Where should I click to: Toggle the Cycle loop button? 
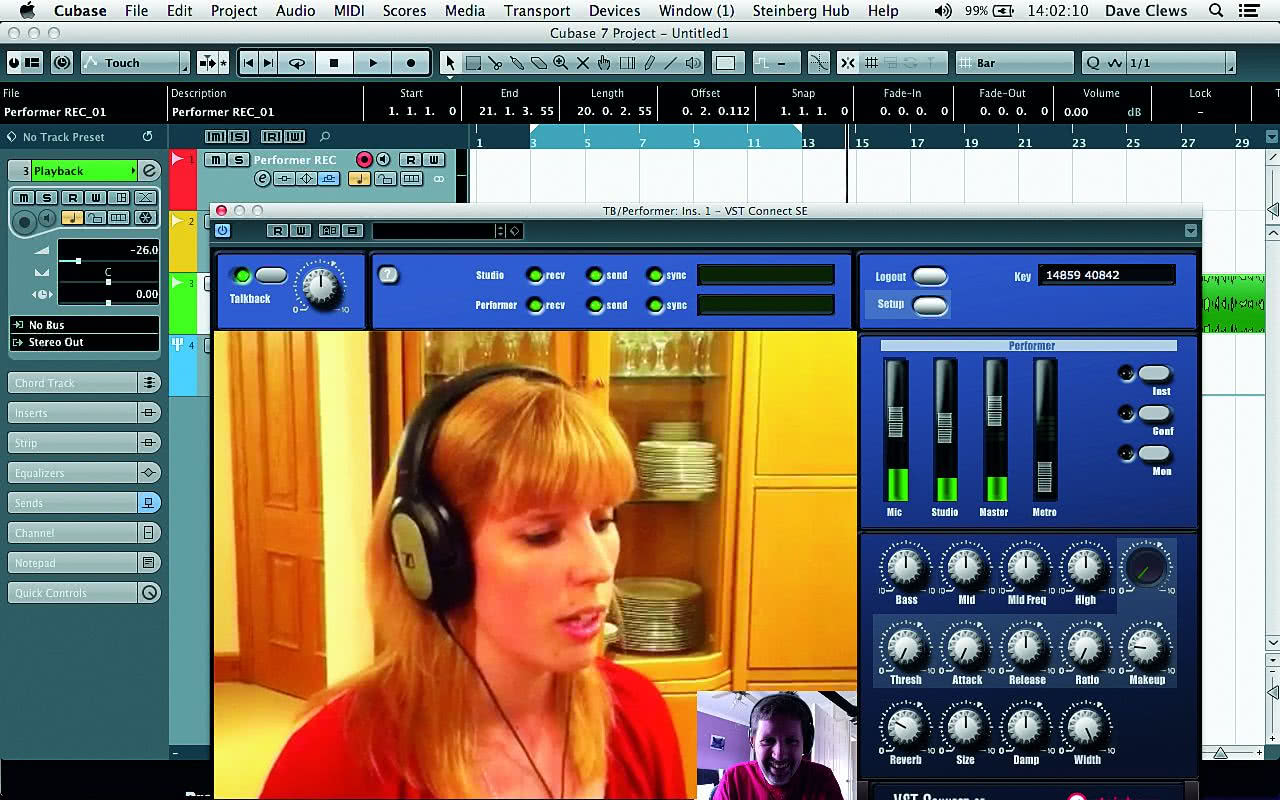297,63
